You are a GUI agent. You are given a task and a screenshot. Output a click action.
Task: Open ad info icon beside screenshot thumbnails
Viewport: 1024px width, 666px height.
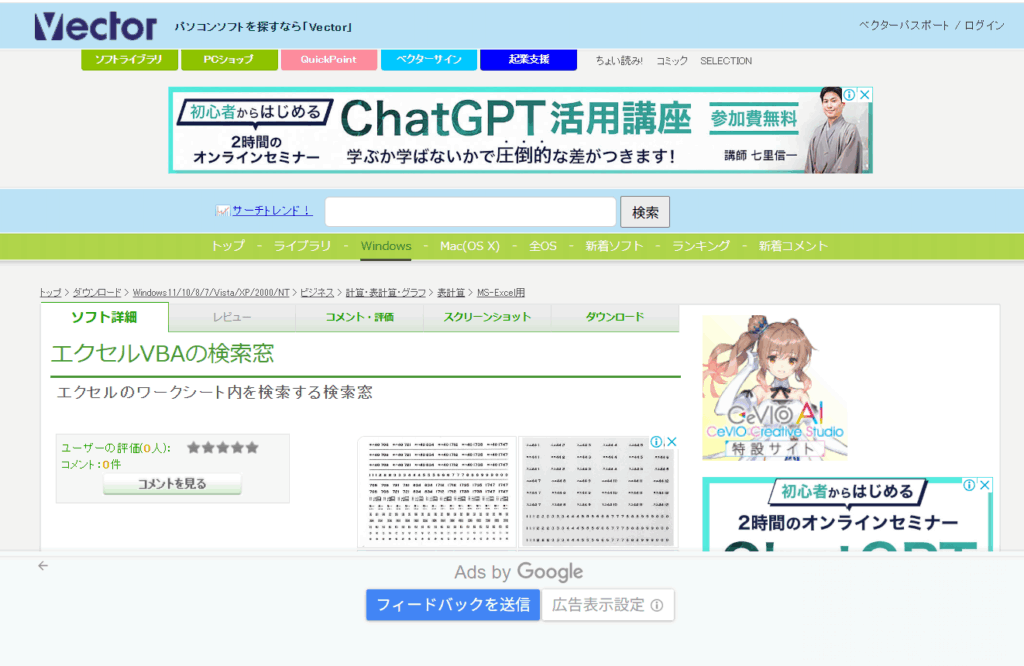657,442
